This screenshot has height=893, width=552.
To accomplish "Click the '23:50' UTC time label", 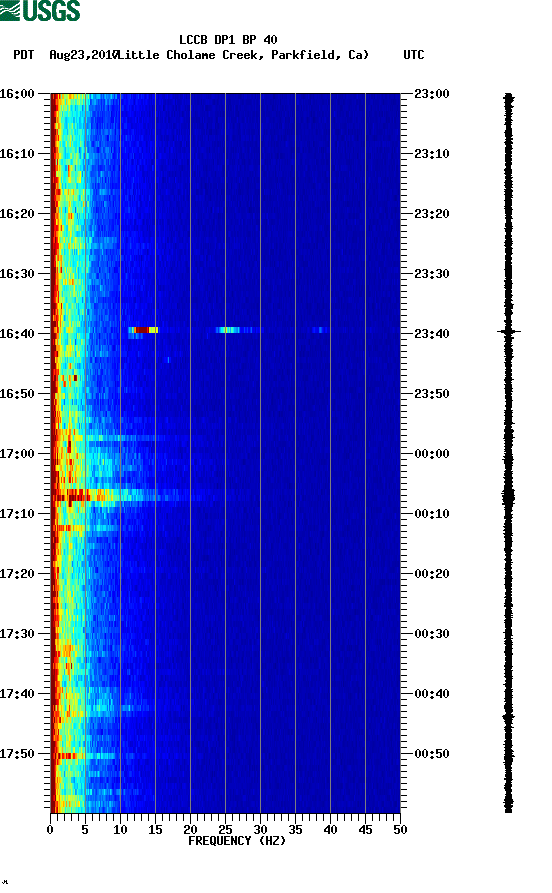I will (432, 394).
